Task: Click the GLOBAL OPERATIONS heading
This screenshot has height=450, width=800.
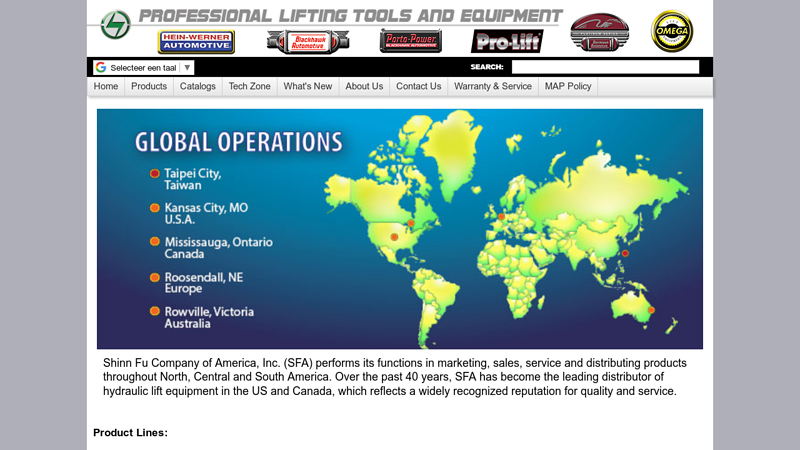Action: [x=239, y=142]
